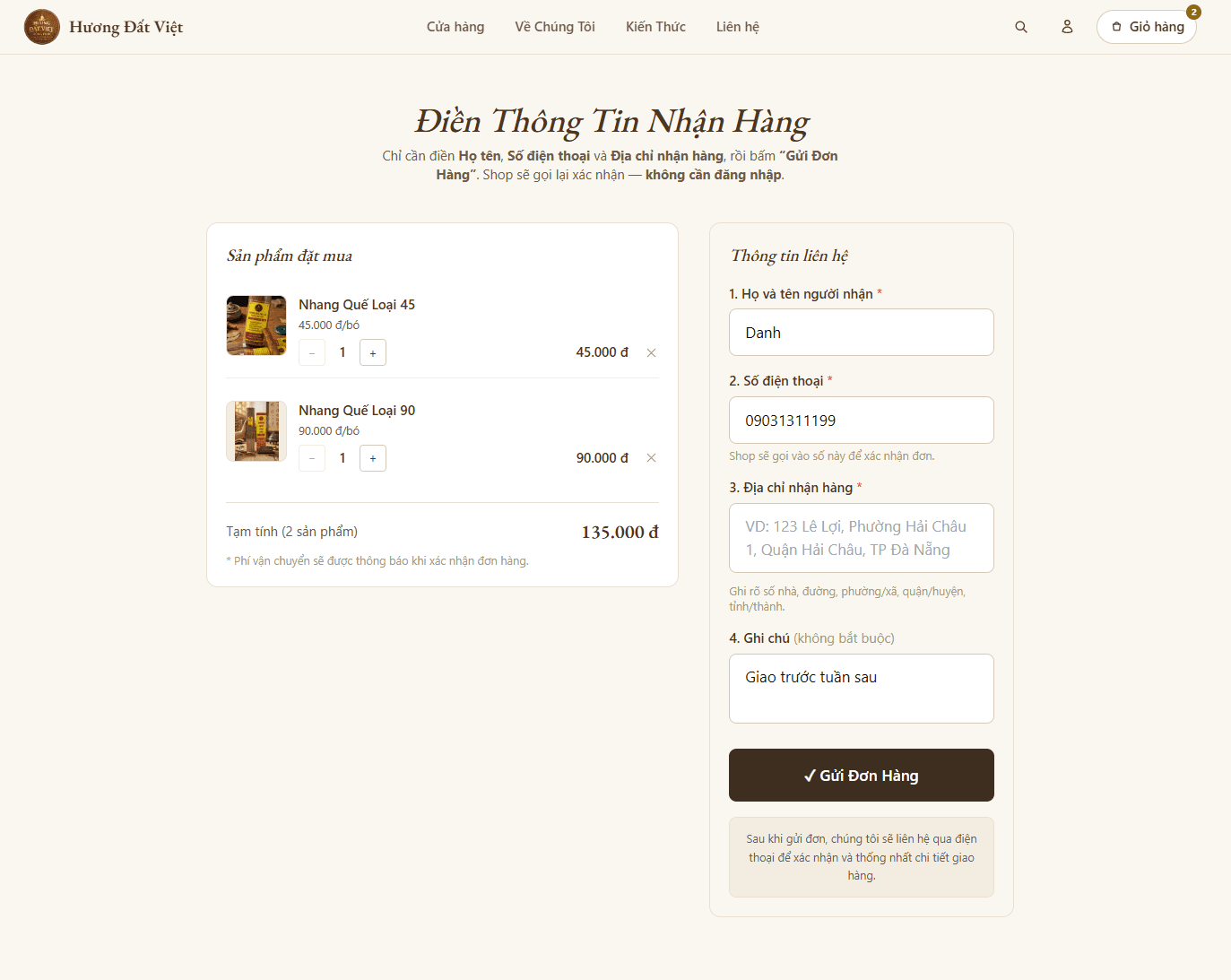Viewport: 1231px width, 980px height.
Task: Focus the Số điện thoại field
Action: [862, 421]
